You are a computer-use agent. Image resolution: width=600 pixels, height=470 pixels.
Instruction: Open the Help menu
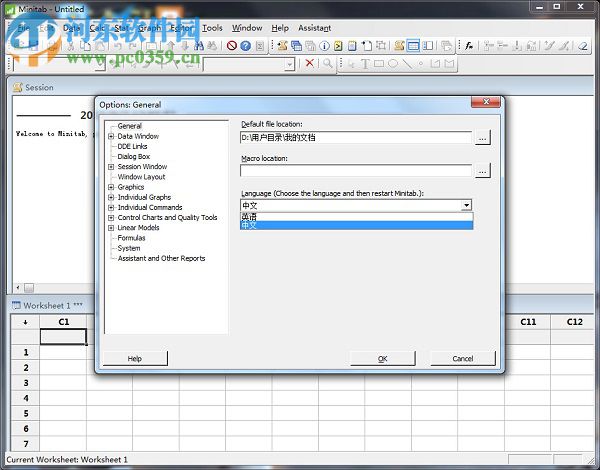pos(280,28)
